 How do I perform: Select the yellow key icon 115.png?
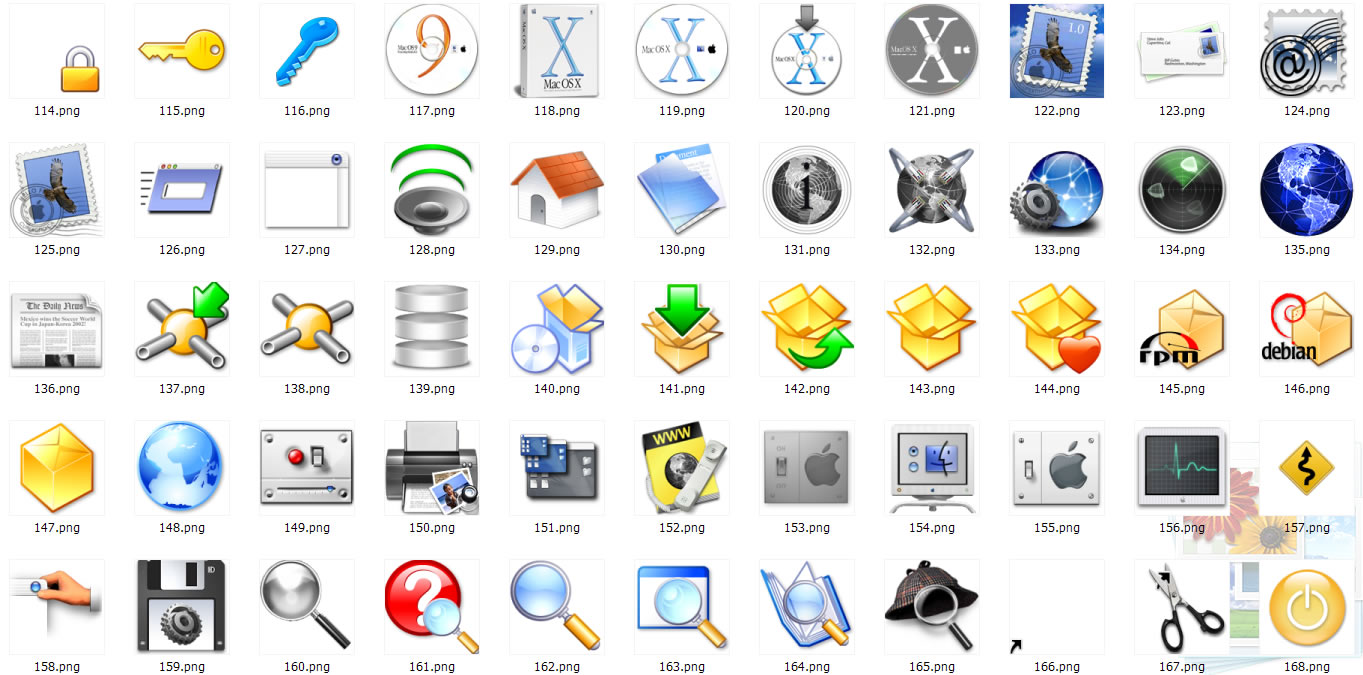182,51
